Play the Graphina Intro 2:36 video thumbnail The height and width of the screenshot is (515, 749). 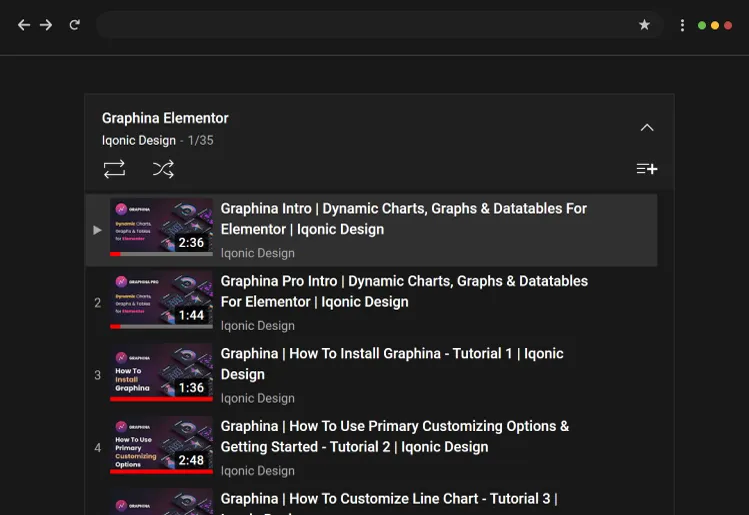tap(161, 227)
